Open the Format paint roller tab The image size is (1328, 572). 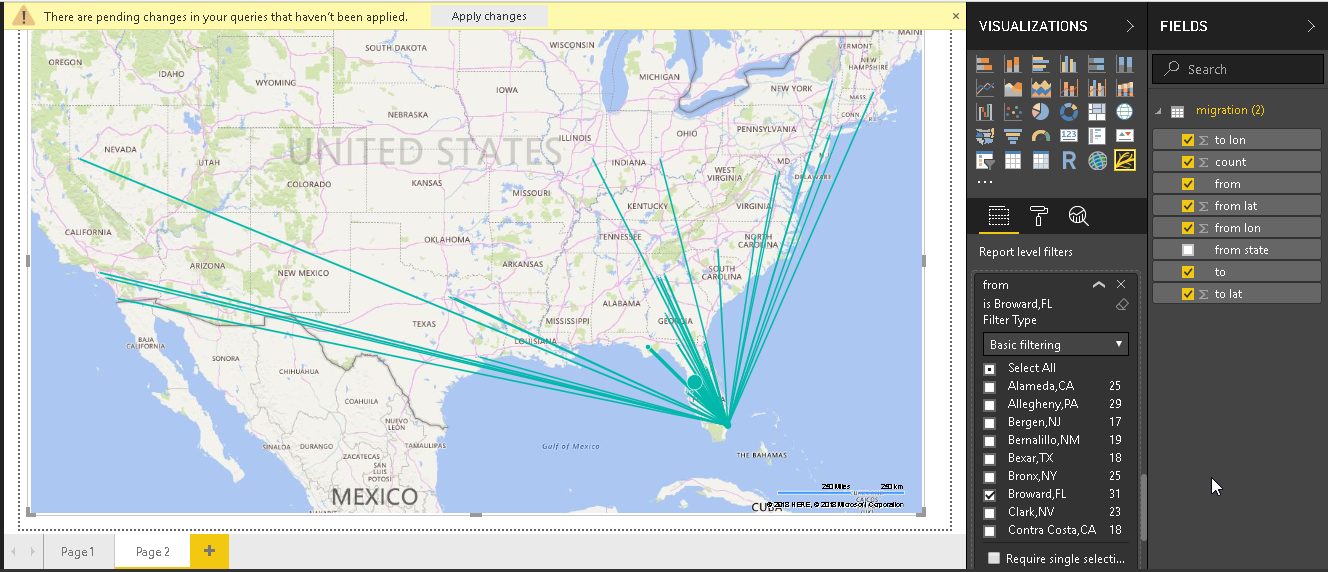pyautogui.click(x=1039, y=215)
